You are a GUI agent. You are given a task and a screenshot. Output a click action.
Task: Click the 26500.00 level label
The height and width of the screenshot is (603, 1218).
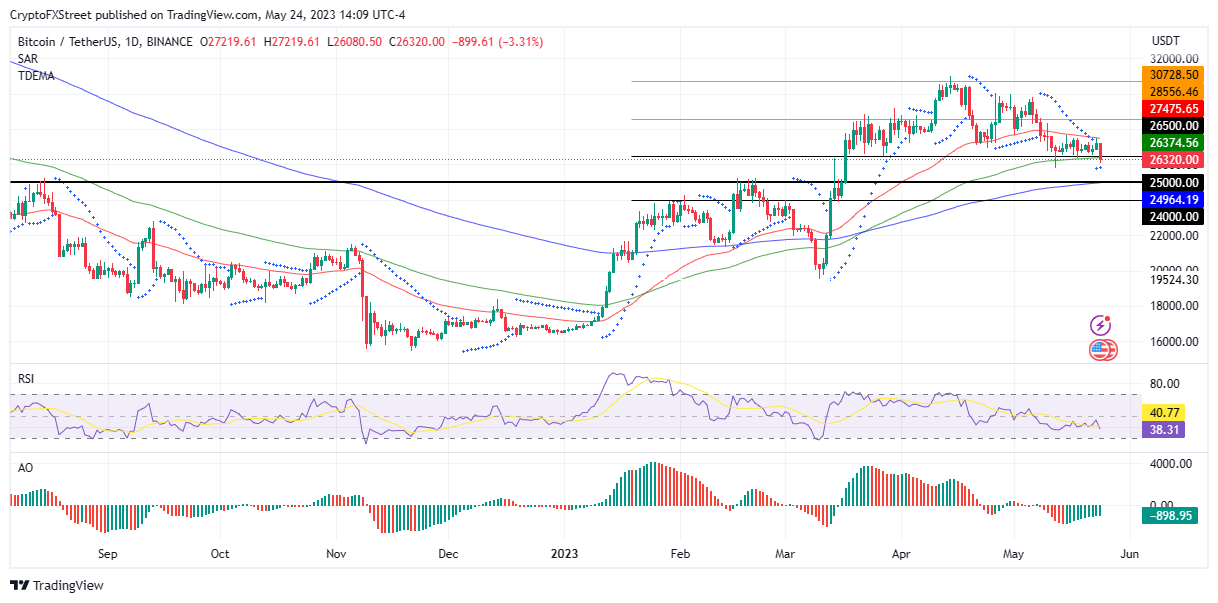[1174, 126]
